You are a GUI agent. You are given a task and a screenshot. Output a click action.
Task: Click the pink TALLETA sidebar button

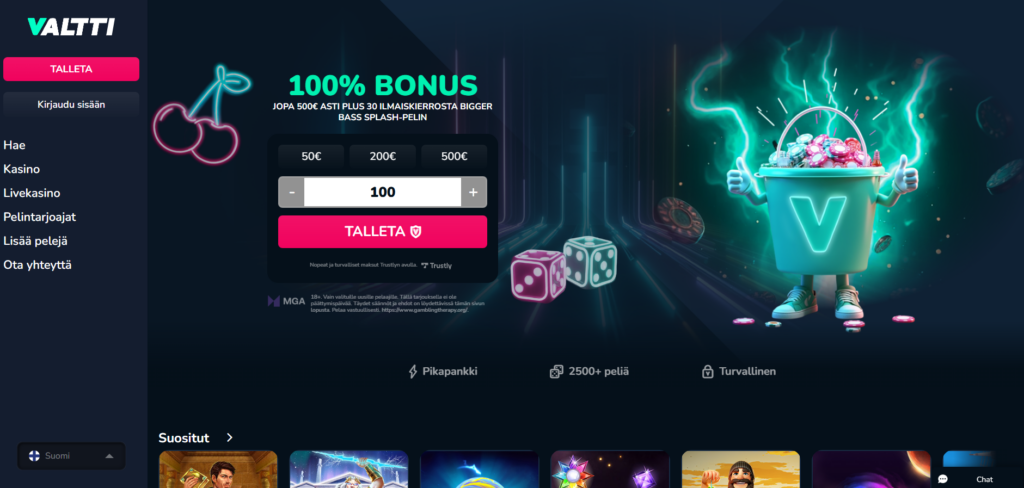point(71,69)
